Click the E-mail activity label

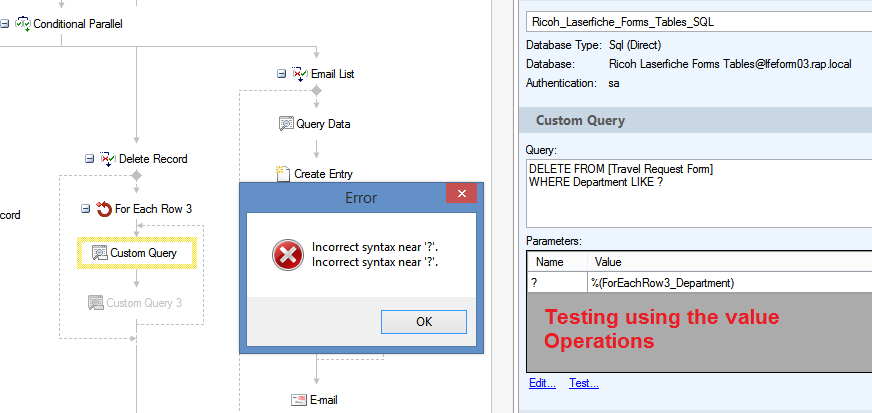tap(324, 400)
